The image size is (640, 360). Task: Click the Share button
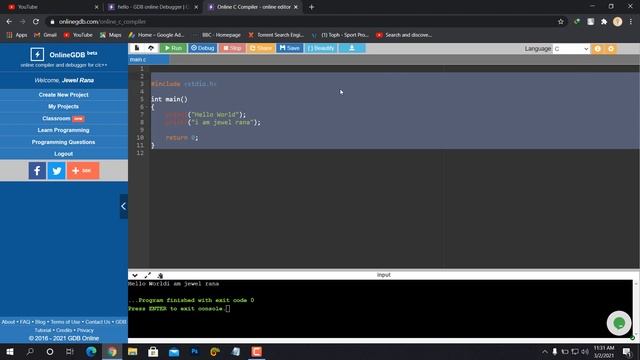coord(260,48)
